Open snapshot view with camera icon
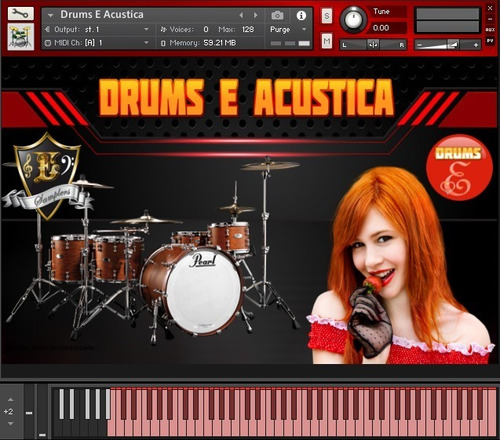The width and height of the screenshot is (500, 440). tap(277, 15)
